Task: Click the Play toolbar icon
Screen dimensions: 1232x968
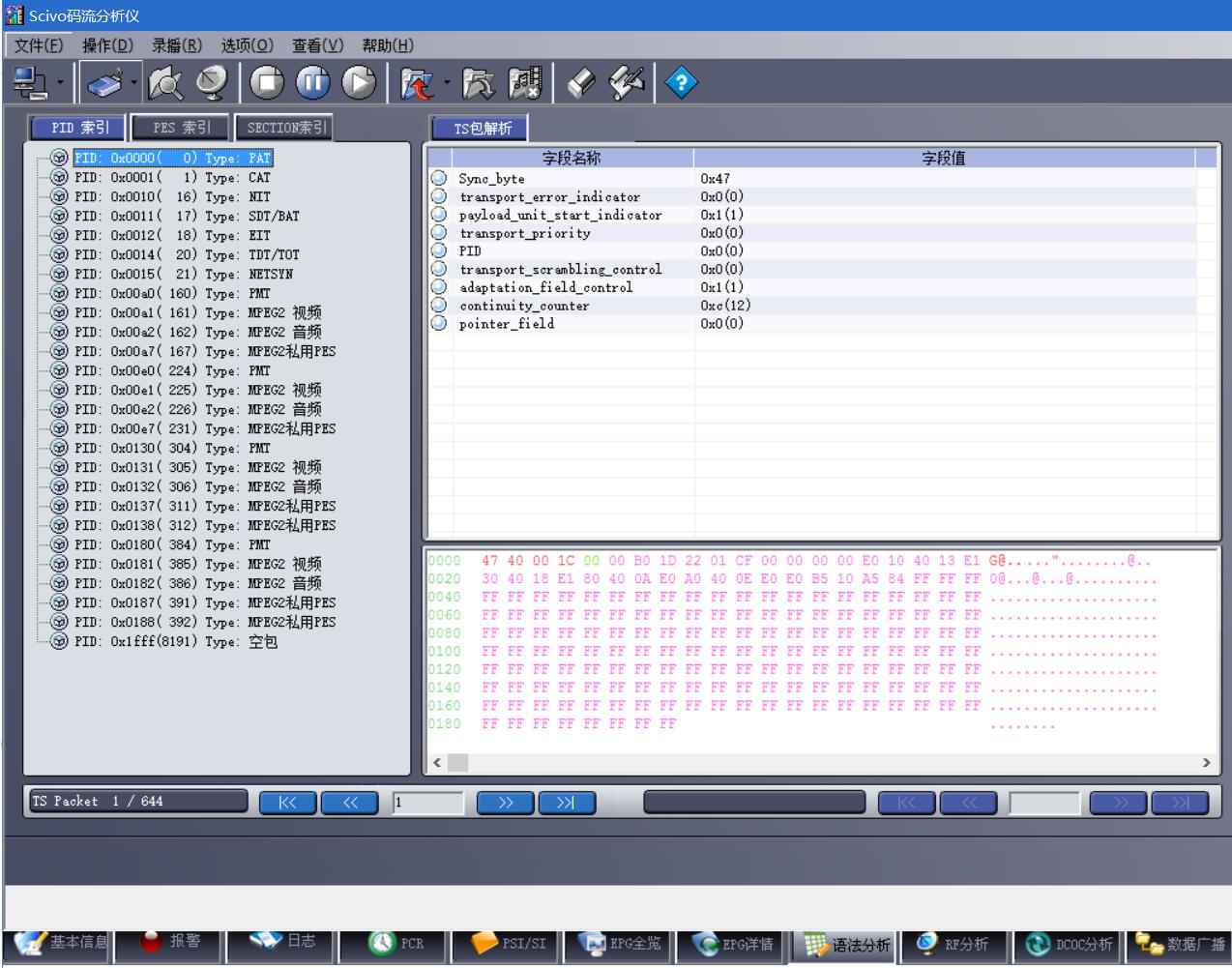Action: click(x=359, y=83)
